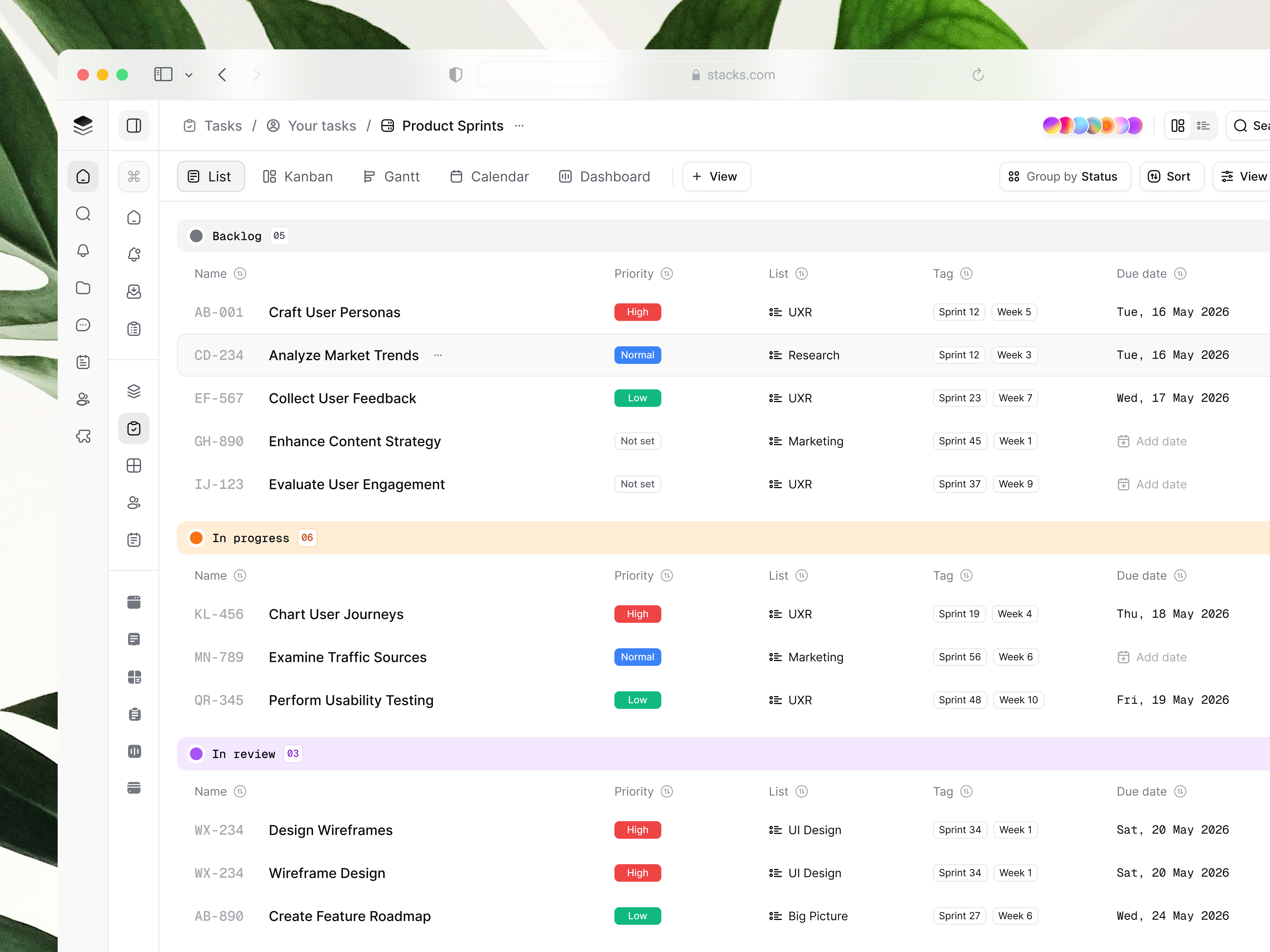This screenshot has height=952, width=1270.
Task: Change Normal priority on Examine Traffic Sources
Action: [x=637, y=657]
